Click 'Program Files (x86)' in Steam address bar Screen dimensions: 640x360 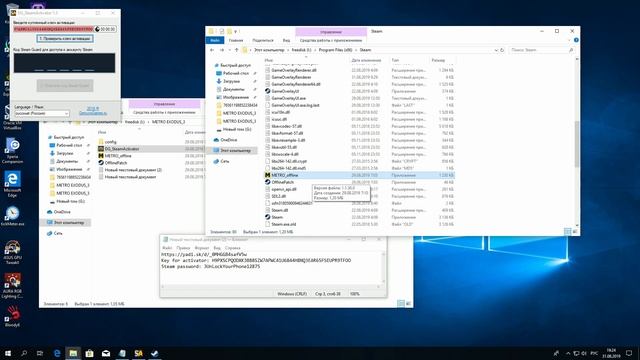335,50
